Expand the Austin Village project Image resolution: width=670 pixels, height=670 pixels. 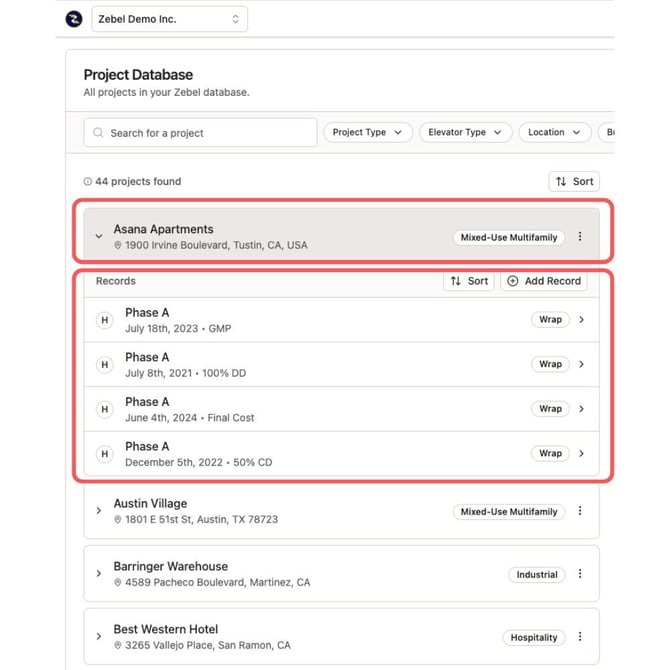pos(99,511)
